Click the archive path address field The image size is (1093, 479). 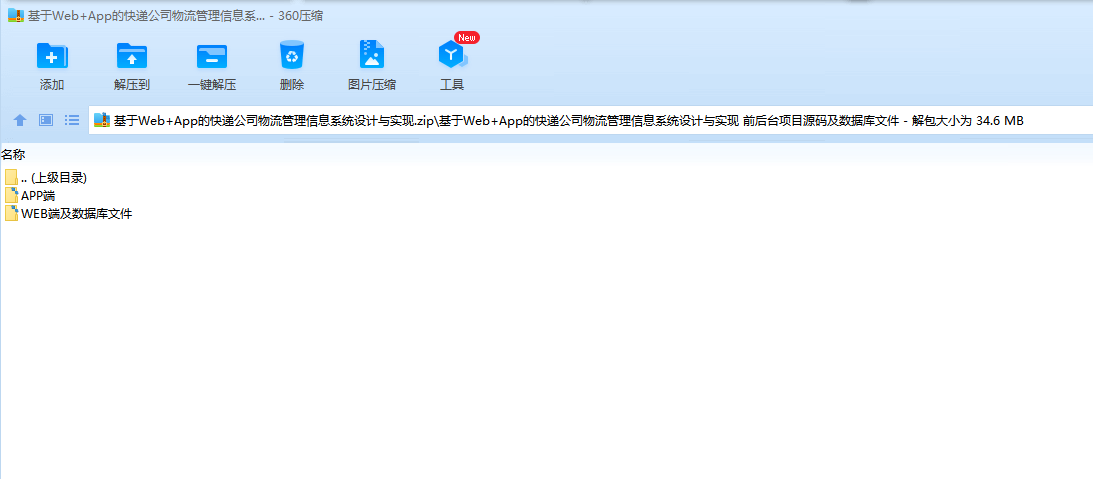click(x=590, y=120)
